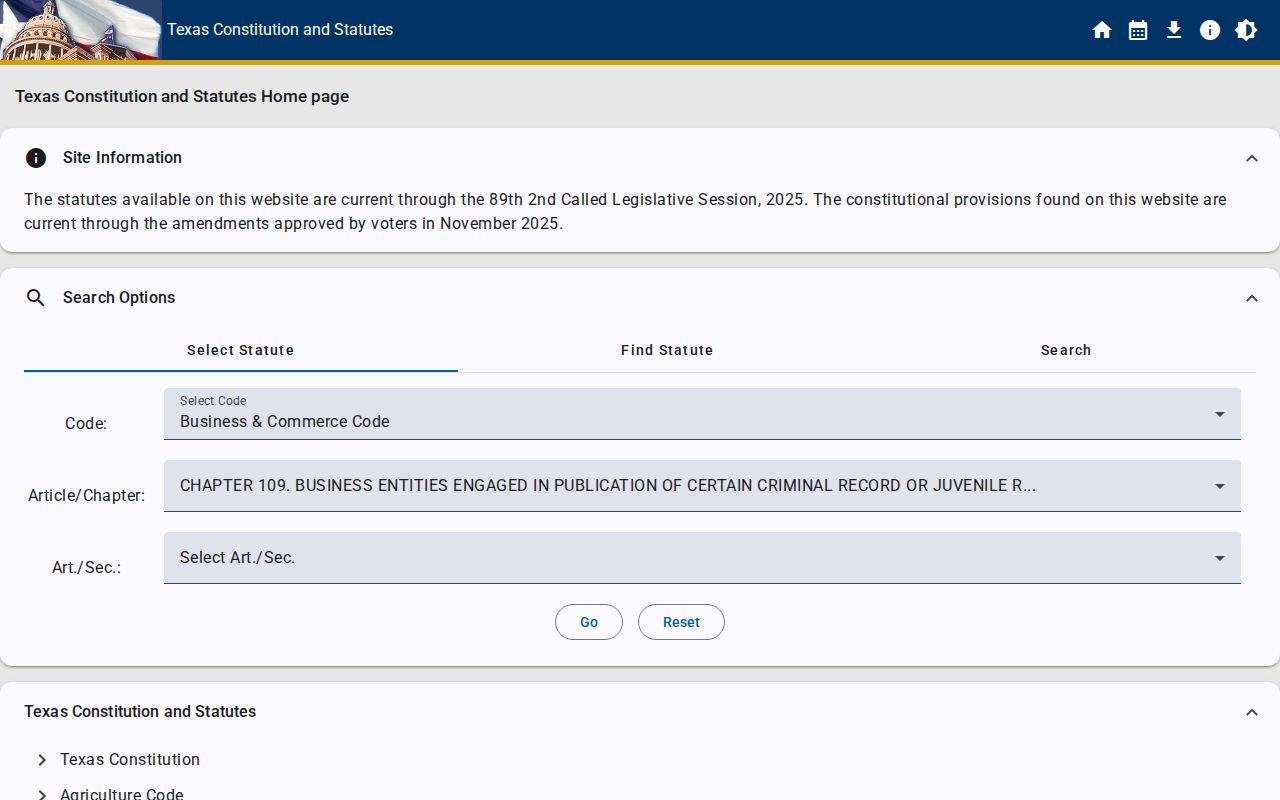
Task: Switch to Select Statute tab
Action: 241,350
